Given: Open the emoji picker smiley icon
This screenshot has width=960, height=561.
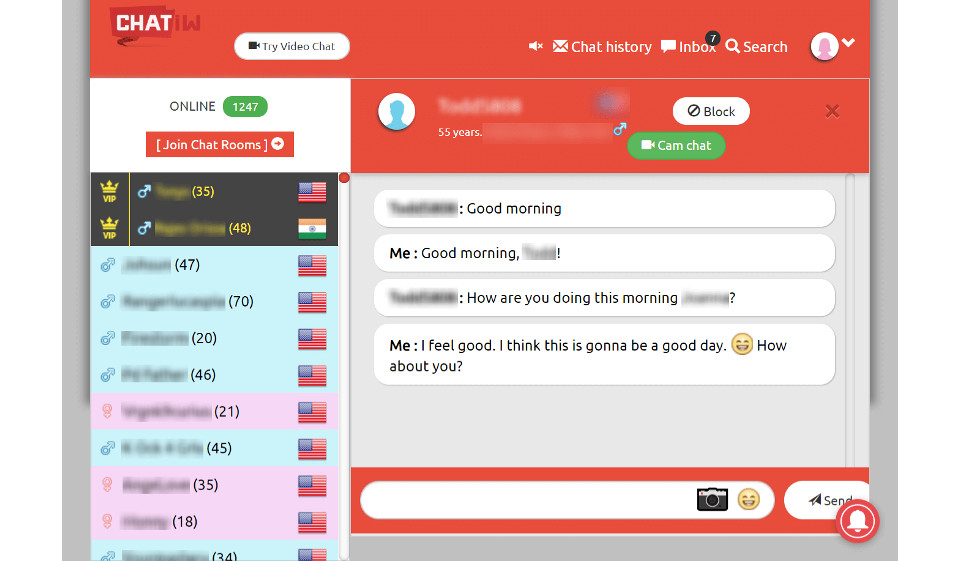Looking at the screenshot, I should click(x=749, y=499).
